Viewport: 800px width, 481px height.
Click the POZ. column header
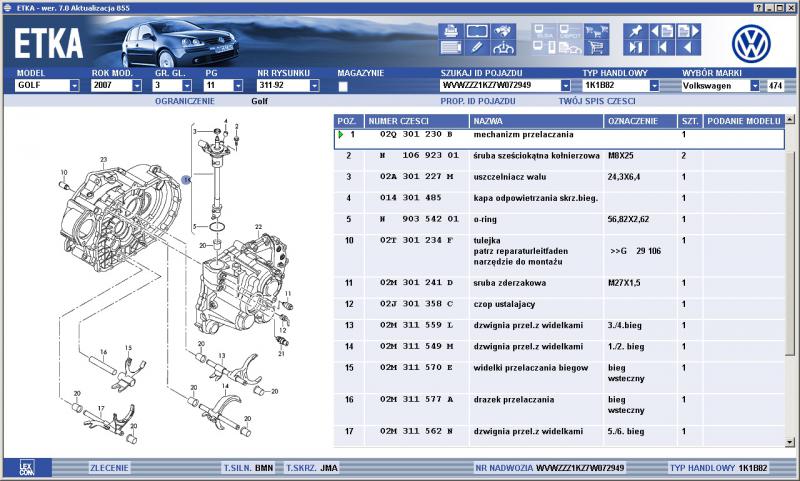349,121
